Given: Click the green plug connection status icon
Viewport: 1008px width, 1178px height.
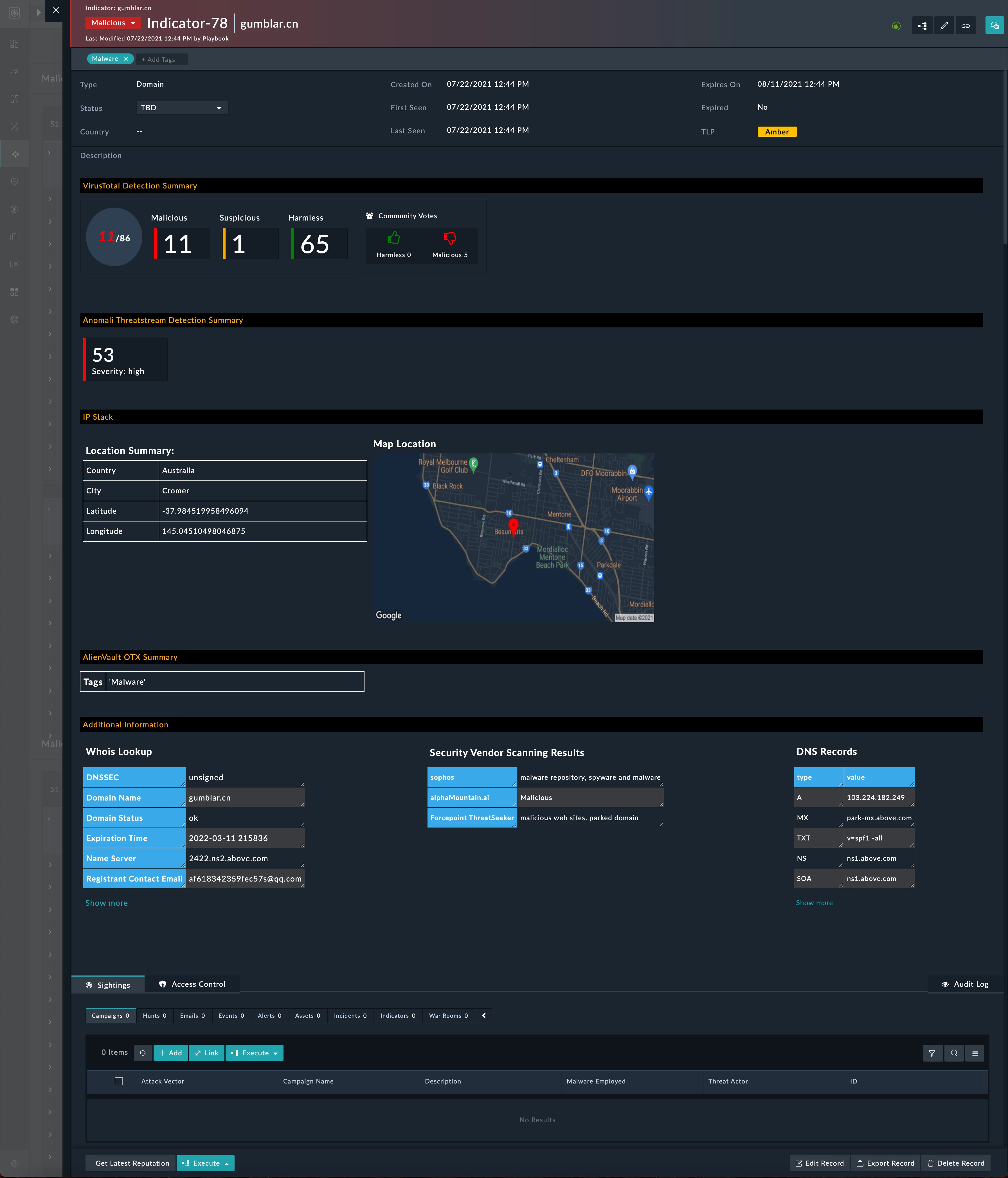Looking at the screenshot, I should click(896, 26).
